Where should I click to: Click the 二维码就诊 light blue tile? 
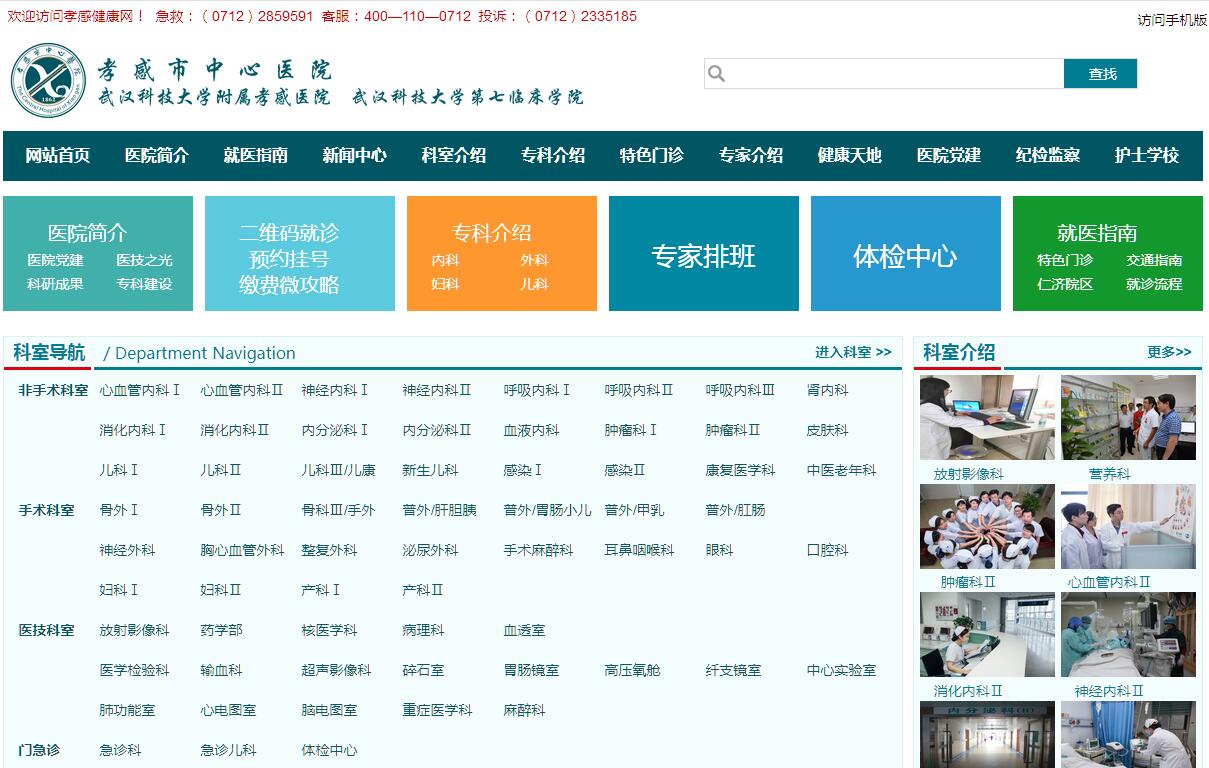289,256
